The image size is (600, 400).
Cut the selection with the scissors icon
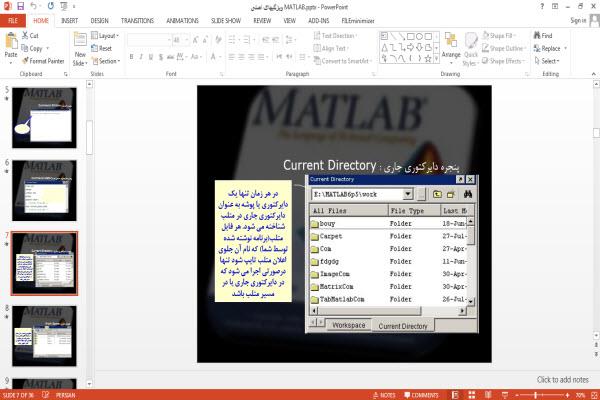click(25, 35)
